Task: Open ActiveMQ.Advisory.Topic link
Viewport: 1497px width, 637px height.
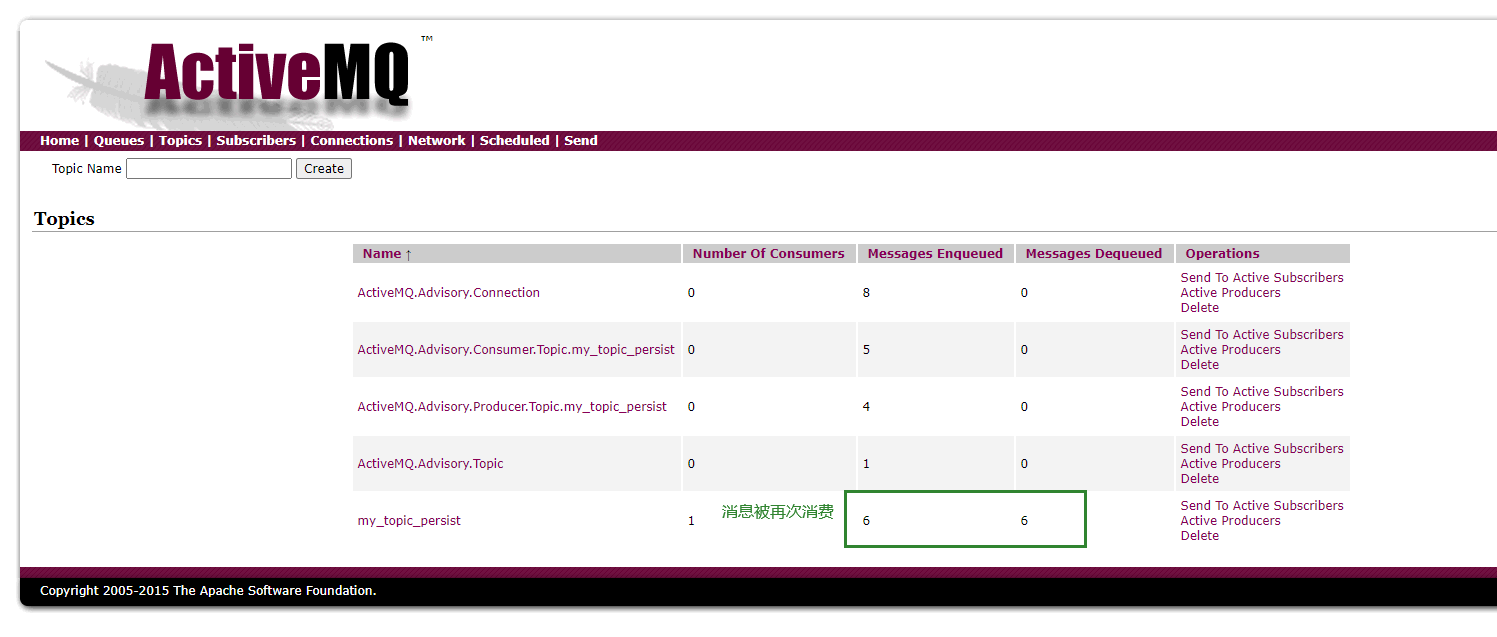Action: coord(430,464)
